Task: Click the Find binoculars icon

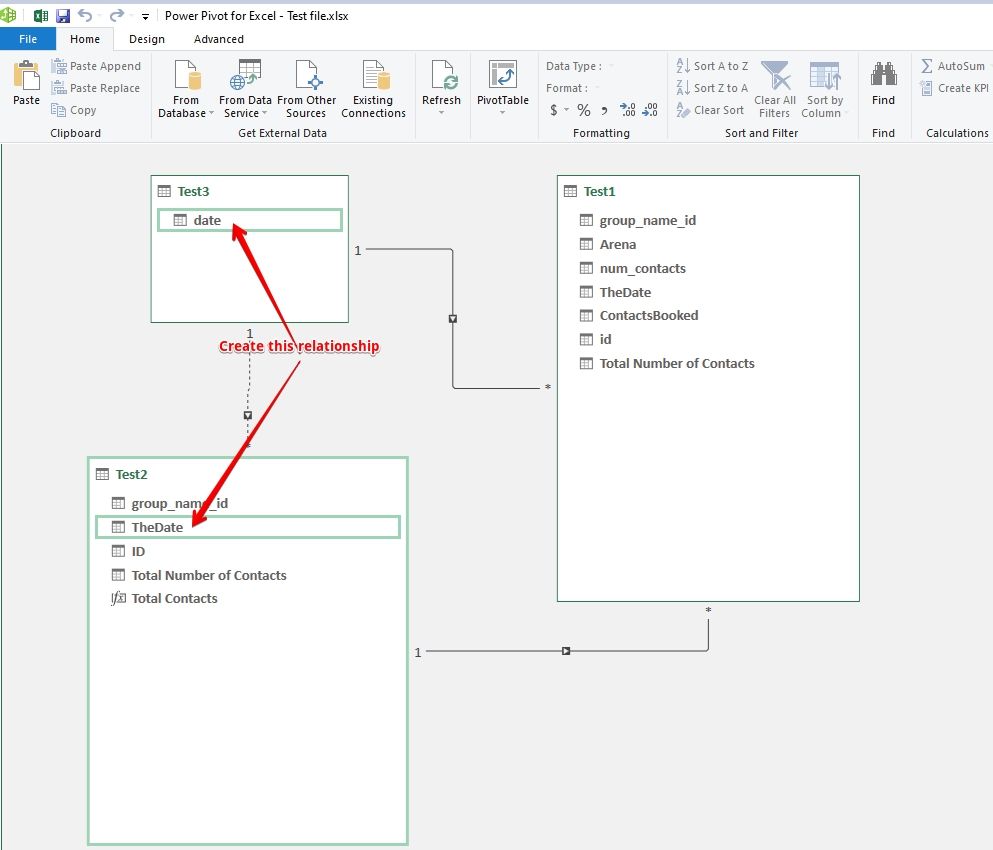Action: (883, 75)
